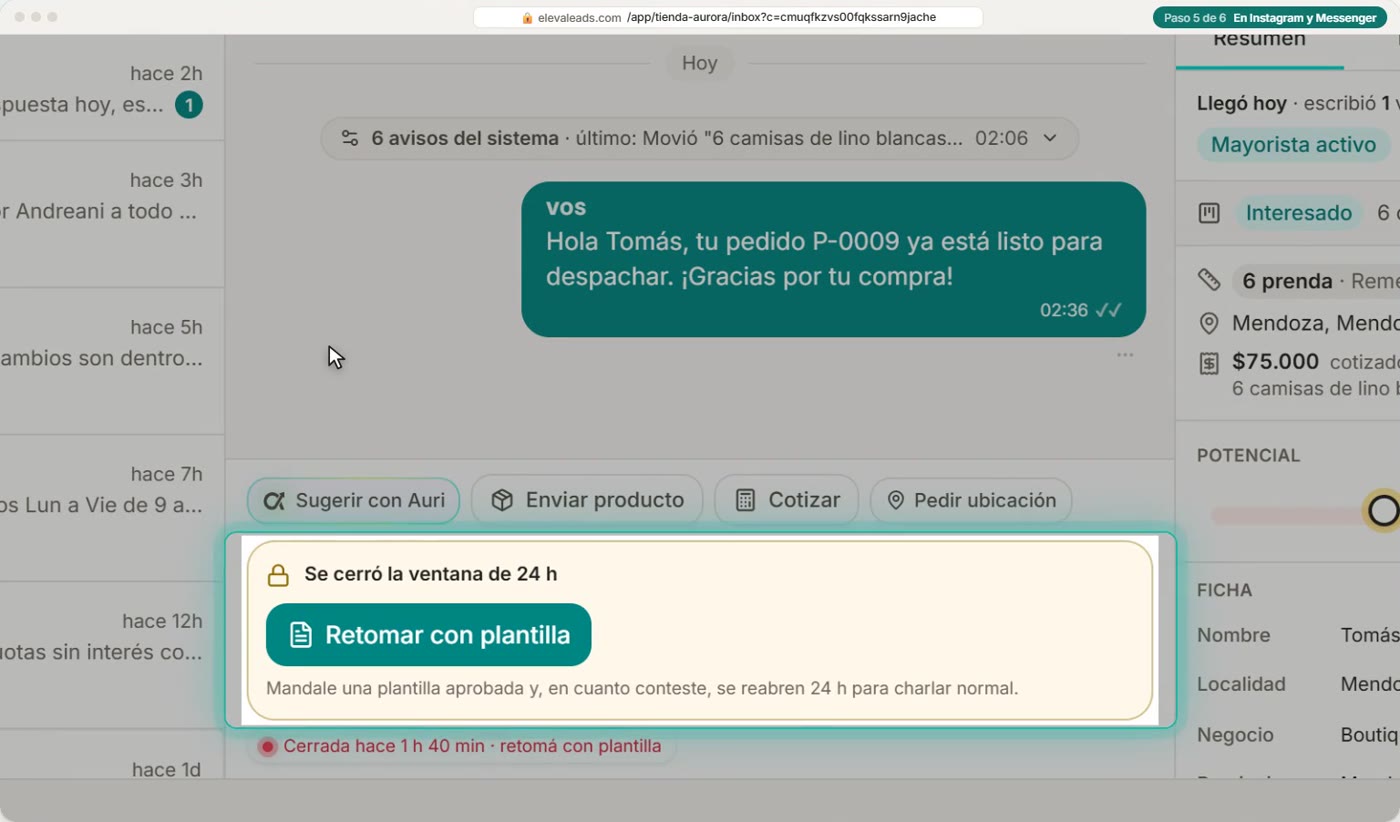Click the Auri logo icon
Viewport: 1400px width, 822px height.
(x=274, y=501)
